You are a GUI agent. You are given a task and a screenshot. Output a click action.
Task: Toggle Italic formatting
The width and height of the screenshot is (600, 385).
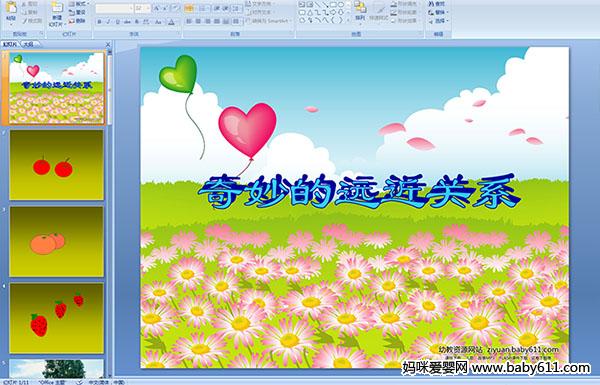[x=108, y=22]
